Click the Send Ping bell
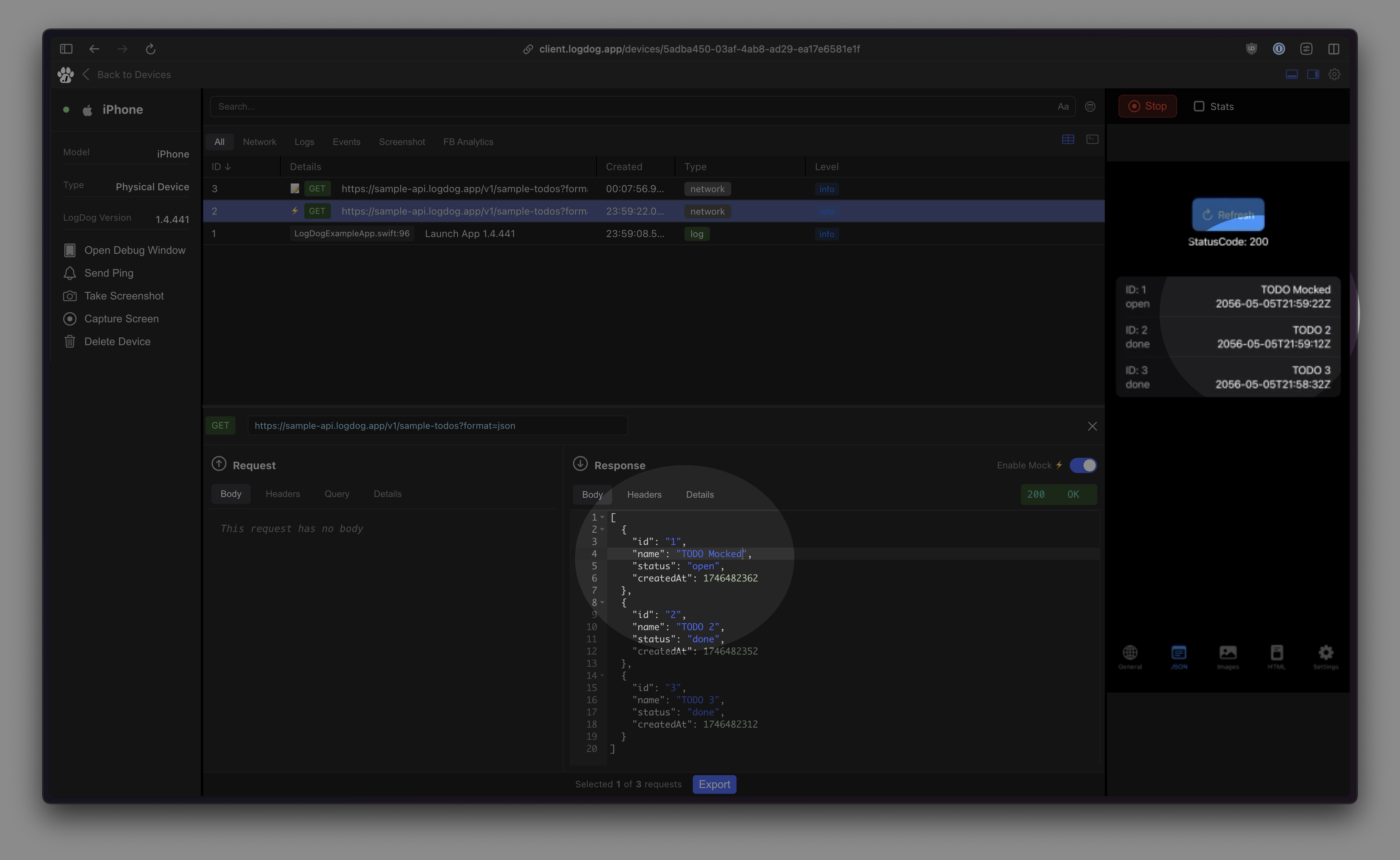The image size is (1400, 860). click(x=70, y=273)
